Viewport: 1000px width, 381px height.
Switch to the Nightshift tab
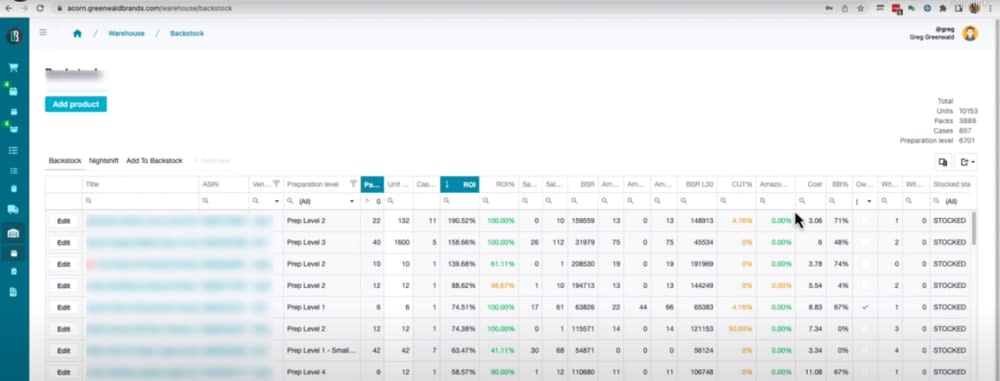[103, 161]
